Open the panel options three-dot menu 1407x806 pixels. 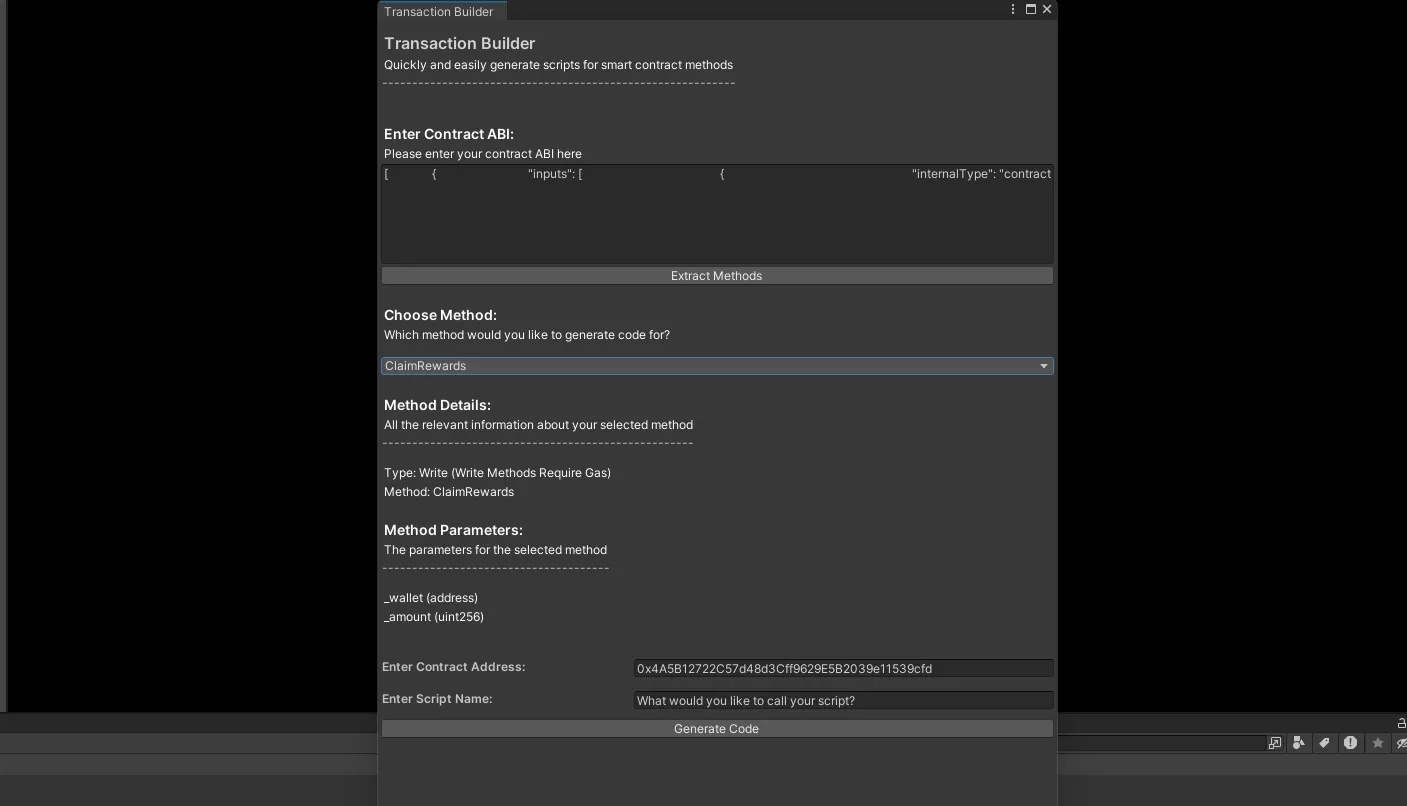(1013, 9)
